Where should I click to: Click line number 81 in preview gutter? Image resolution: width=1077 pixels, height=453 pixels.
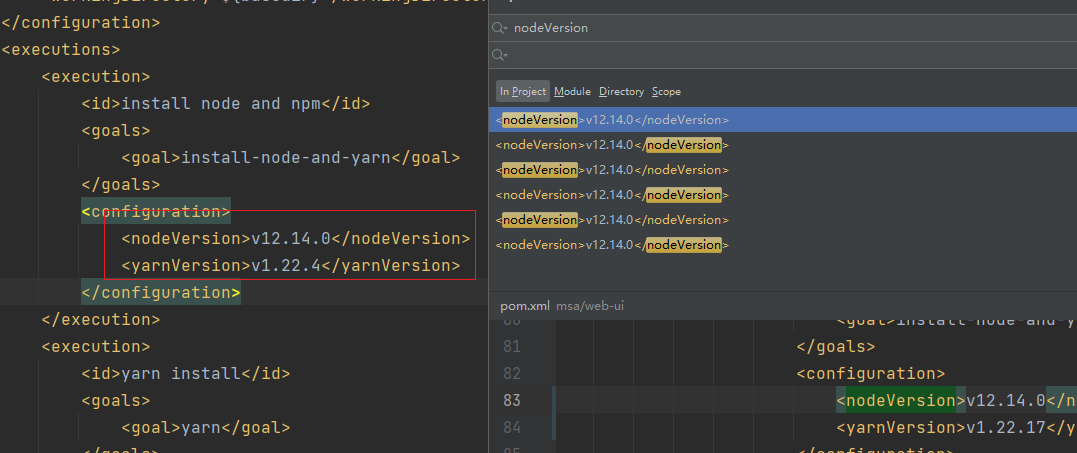tap(512, 347)
